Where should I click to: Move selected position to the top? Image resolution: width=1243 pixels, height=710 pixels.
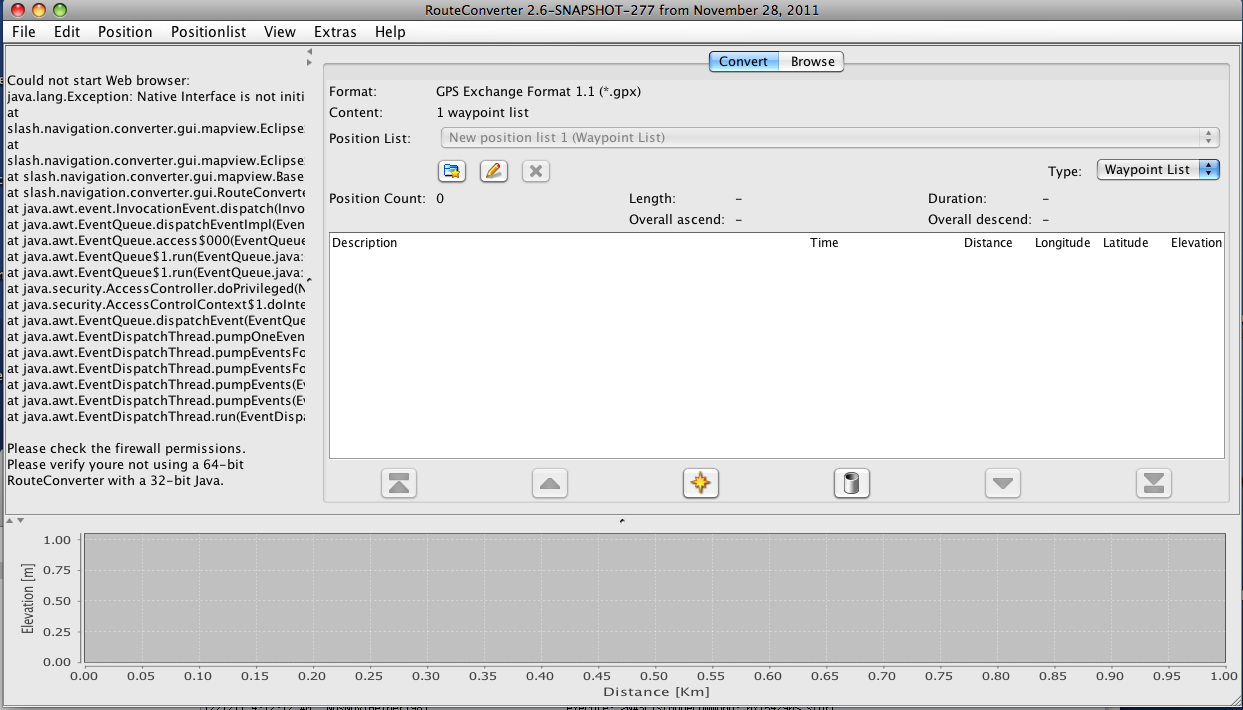[398, 484]
